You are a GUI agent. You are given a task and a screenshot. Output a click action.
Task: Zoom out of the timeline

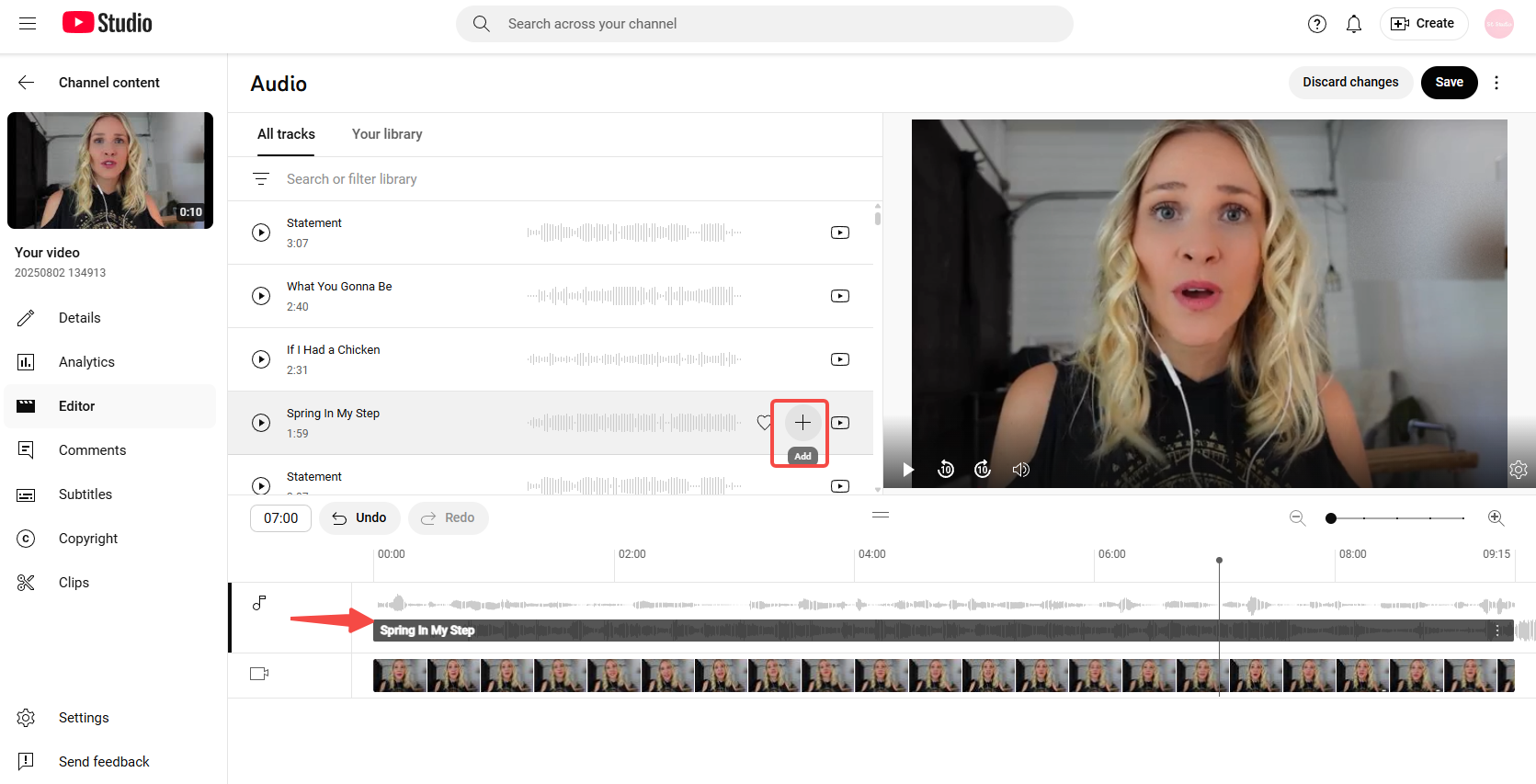coord(1297,518)
